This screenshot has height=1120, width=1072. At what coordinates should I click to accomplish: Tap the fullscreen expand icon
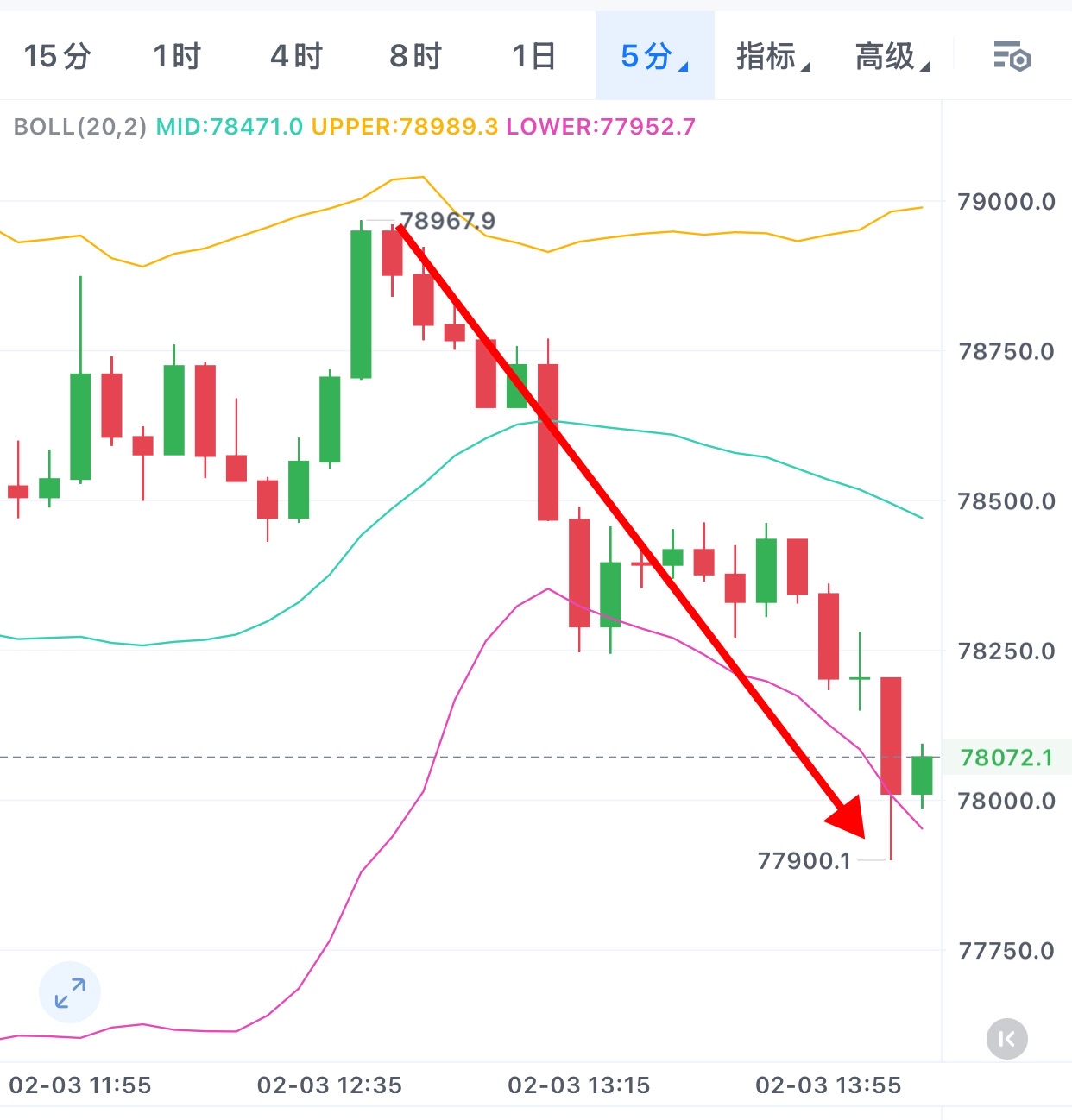[70, 992]
